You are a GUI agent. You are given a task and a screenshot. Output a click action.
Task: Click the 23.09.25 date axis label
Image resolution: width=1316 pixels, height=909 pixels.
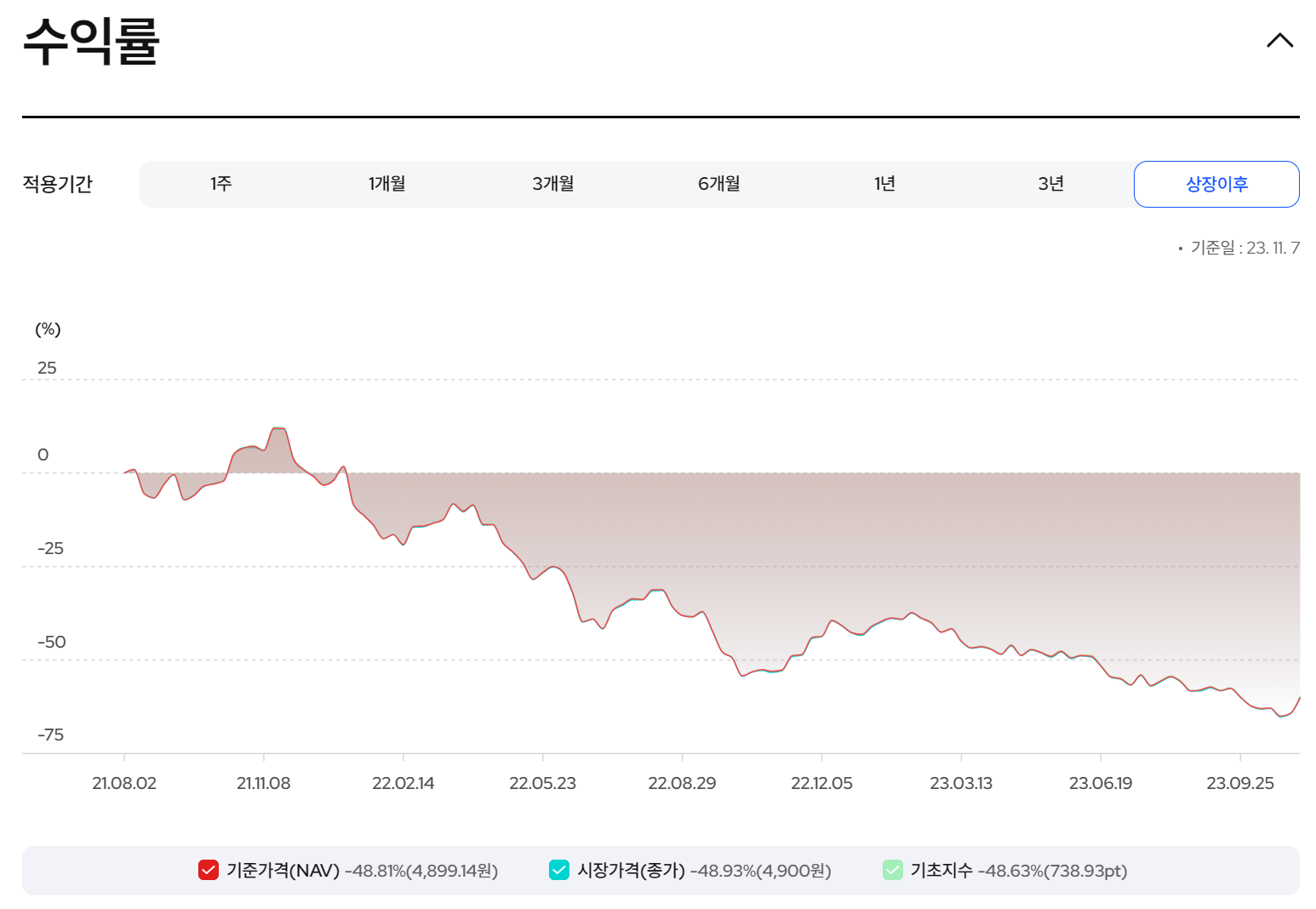[x=1240, y=783]
